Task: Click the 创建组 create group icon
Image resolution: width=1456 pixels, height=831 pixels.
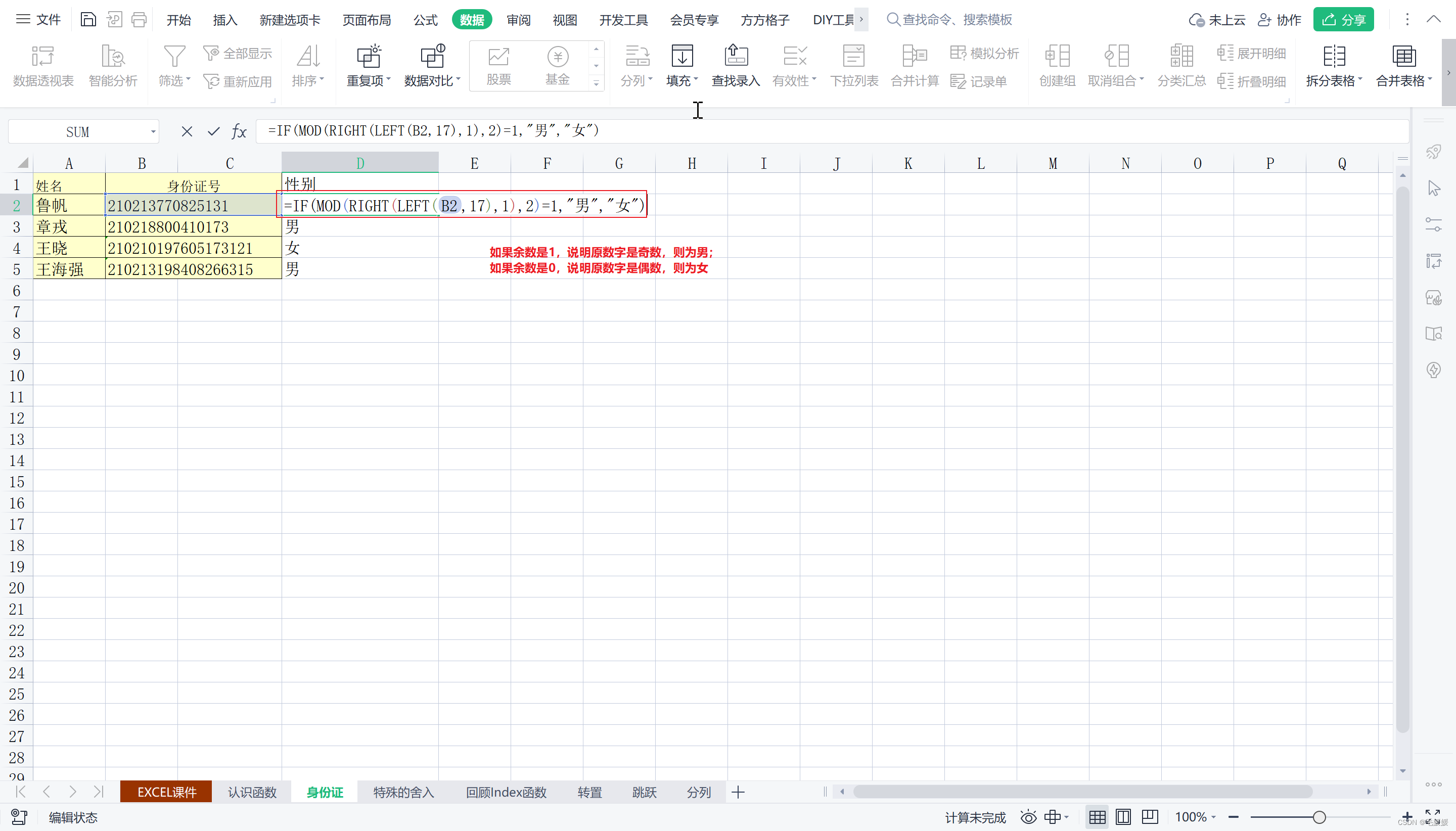Action: click(1057, 57)
